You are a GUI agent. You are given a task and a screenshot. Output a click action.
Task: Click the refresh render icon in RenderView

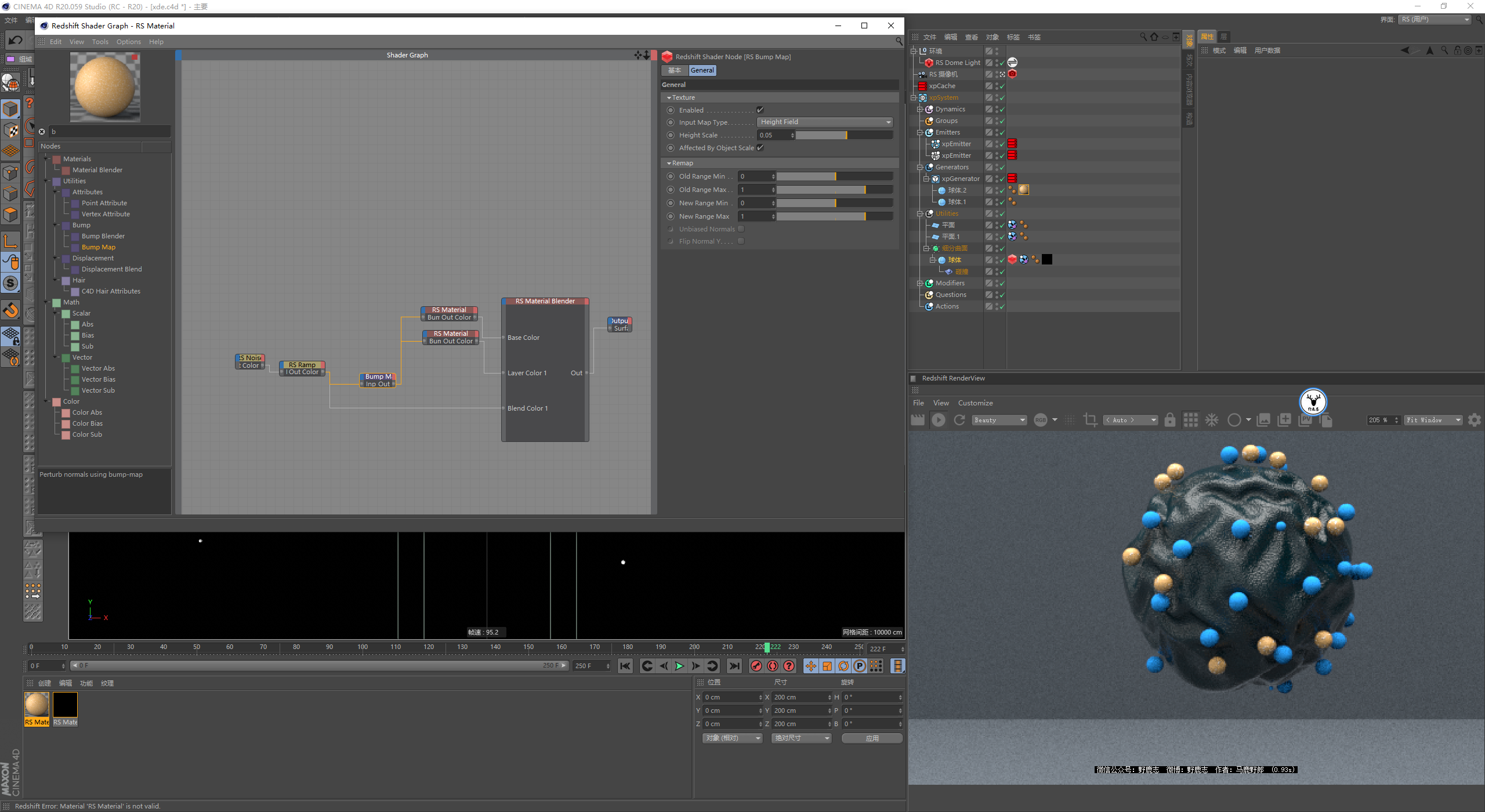pyautogui.click(x=959, y=420)
